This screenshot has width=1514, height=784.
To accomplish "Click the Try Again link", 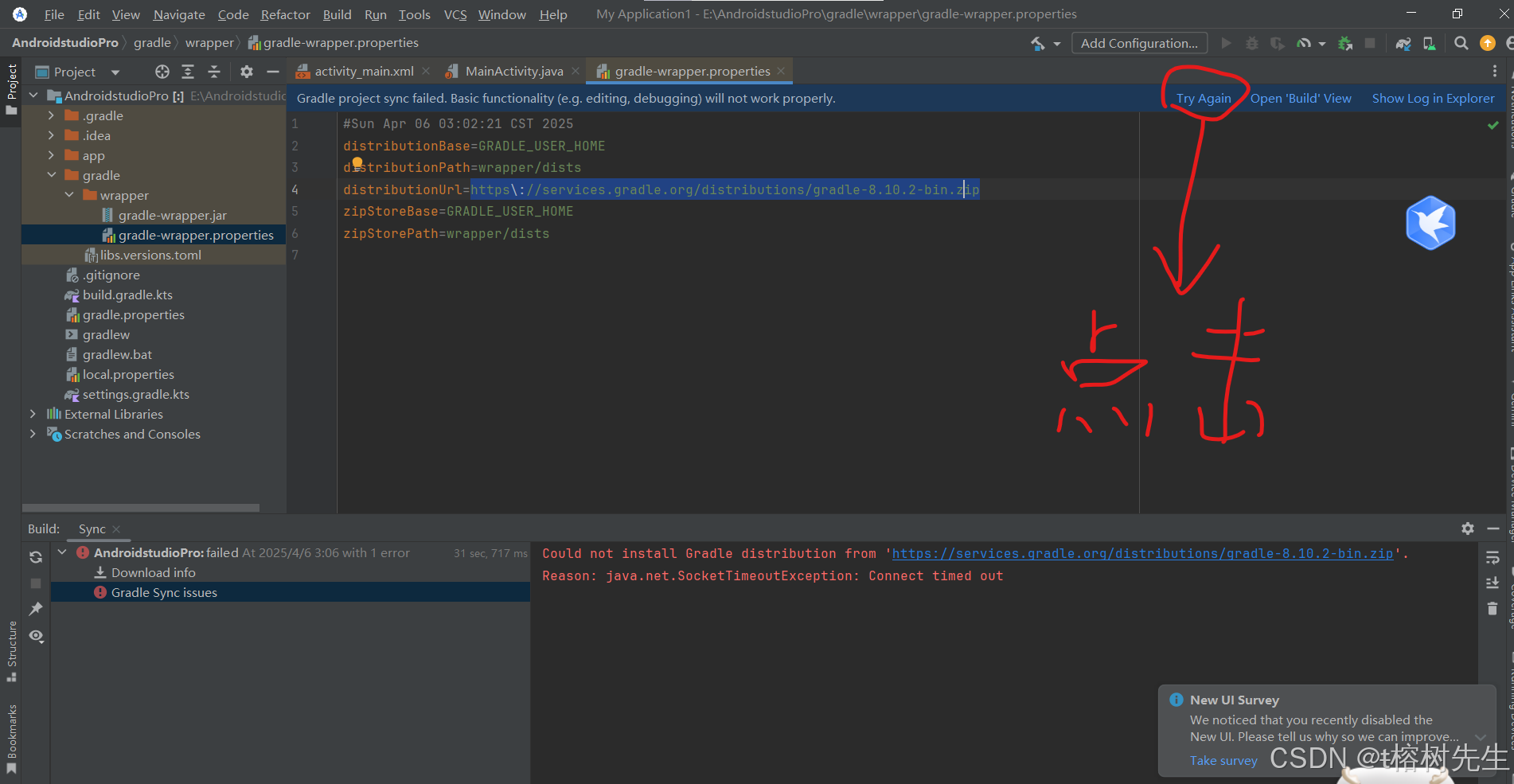I will (1204, 99).
